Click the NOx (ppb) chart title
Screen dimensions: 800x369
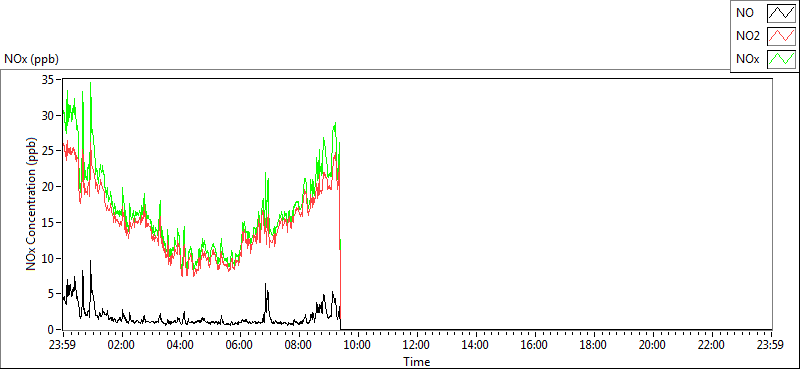pyautogui.click(x=32, y=59)
